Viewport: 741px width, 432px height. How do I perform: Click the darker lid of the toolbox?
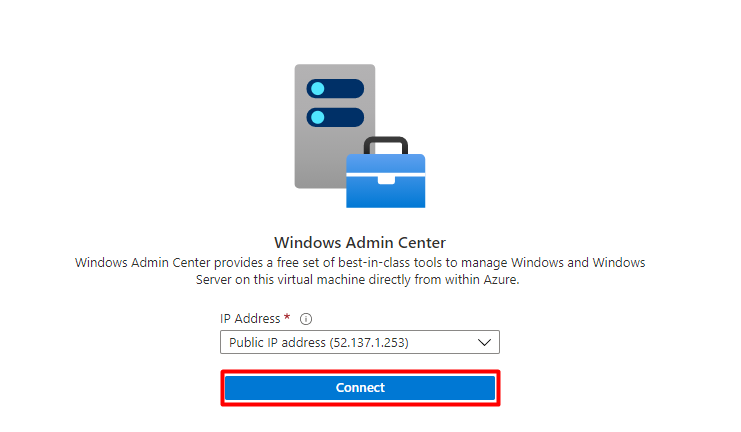click(385, 163)
